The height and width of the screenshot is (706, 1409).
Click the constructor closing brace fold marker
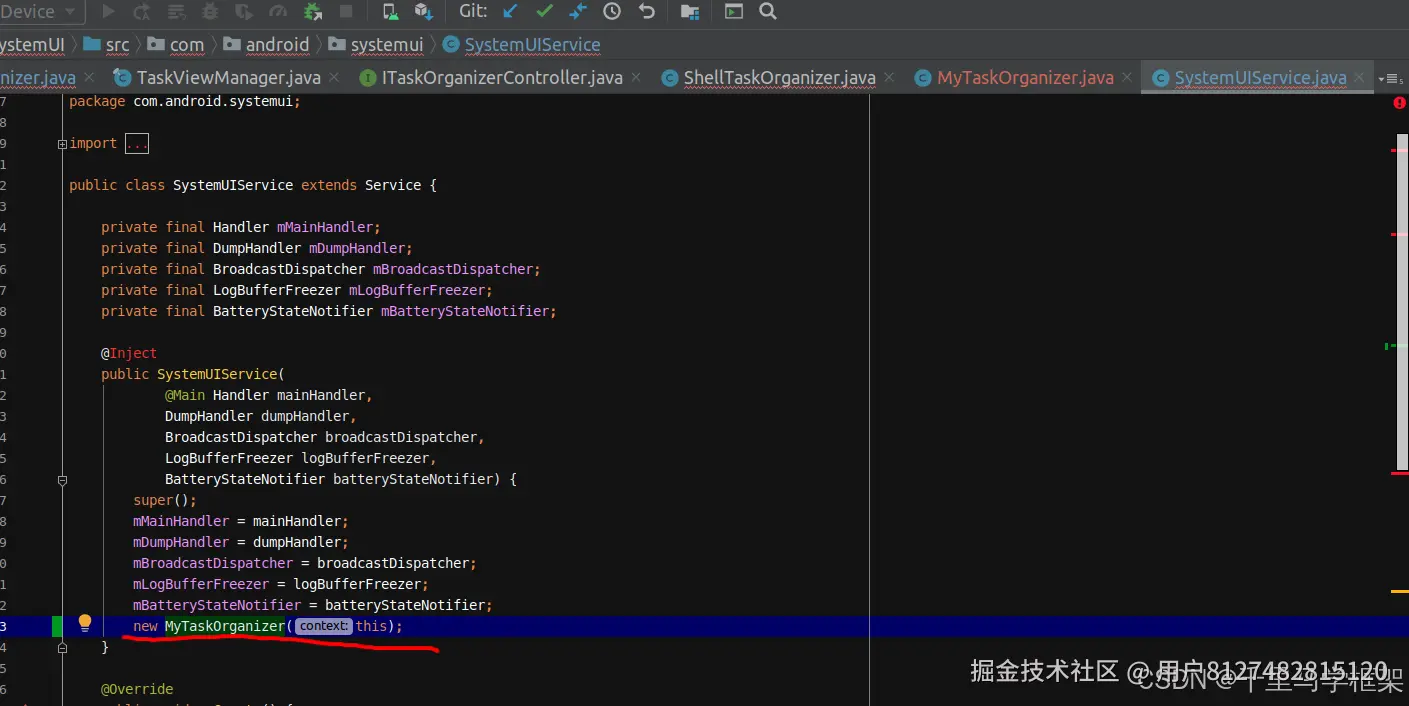tap(62, 648)
